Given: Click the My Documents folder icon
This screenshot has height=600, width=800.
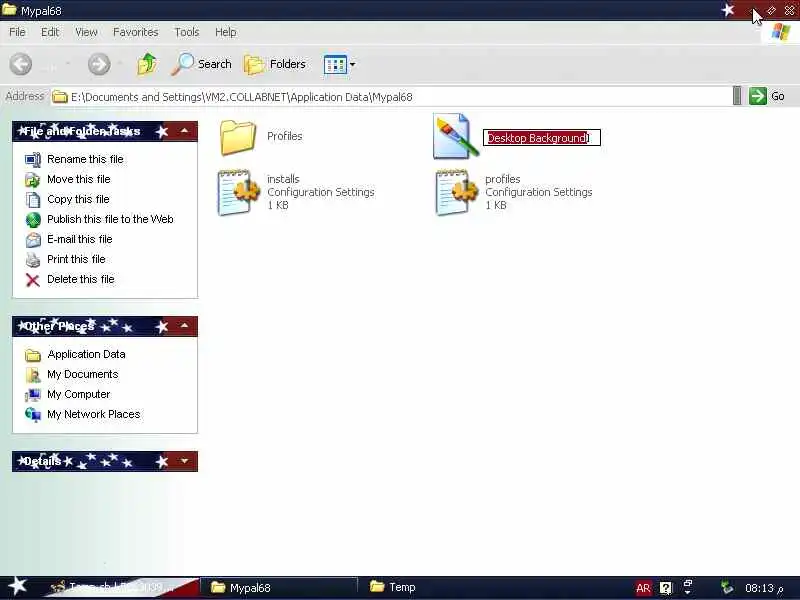Looking at the screenshot, I should tap(33, 375).
